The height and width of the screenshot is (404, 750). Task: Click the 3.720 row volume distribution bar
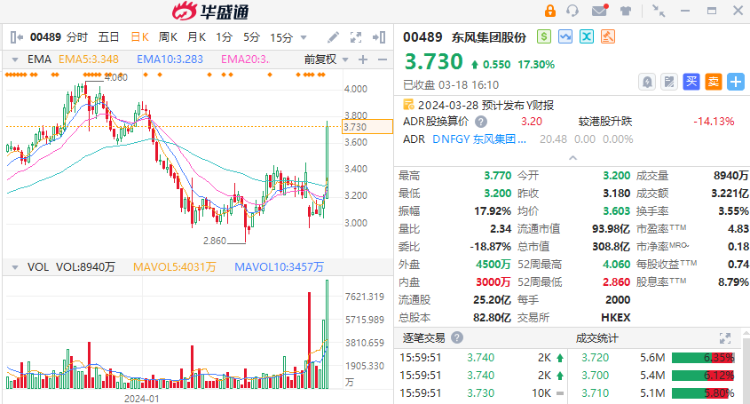tap(703, 358)
